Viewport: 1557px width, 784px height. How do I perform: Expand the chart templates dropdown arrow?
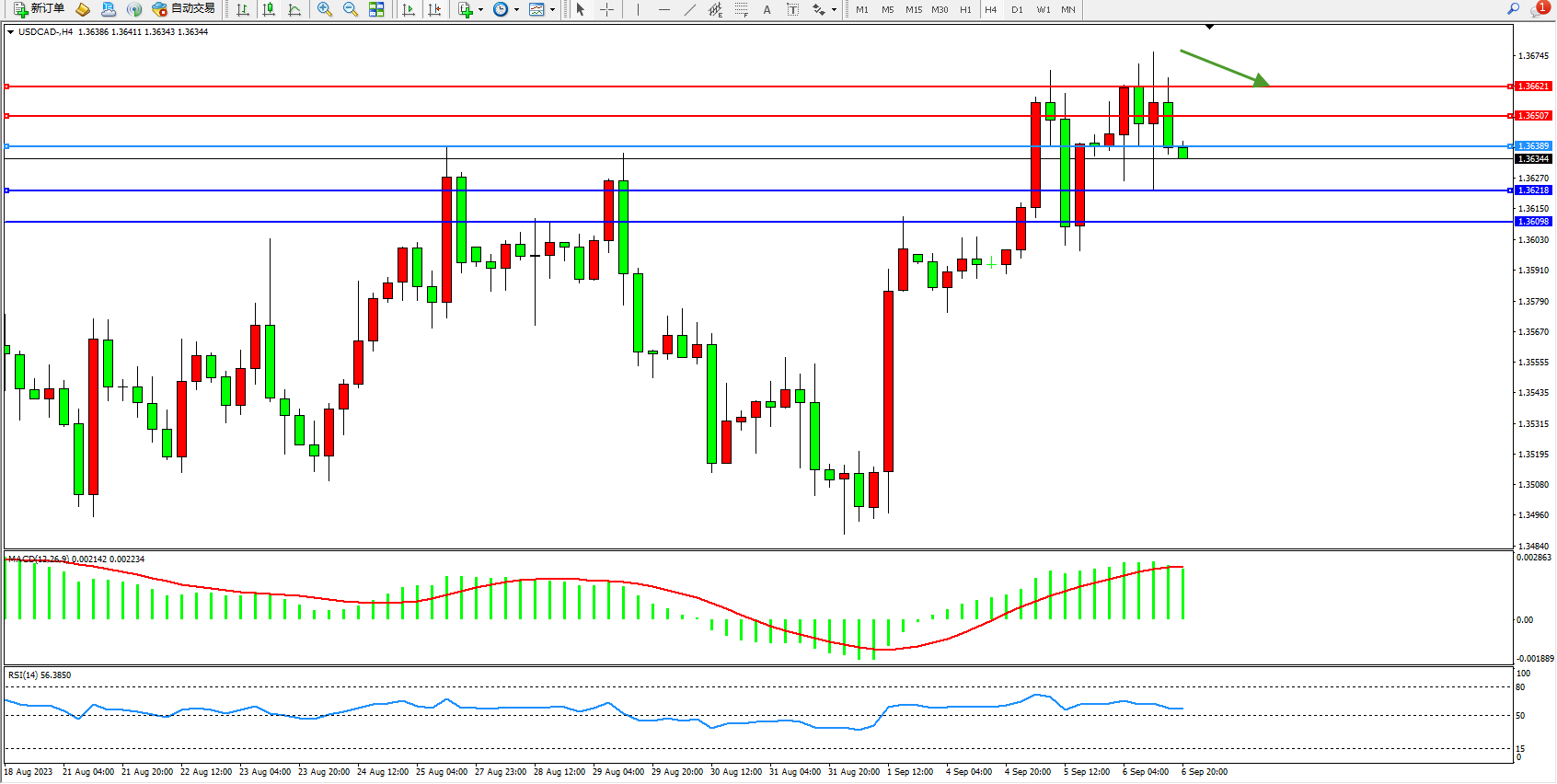click(552, 9)
